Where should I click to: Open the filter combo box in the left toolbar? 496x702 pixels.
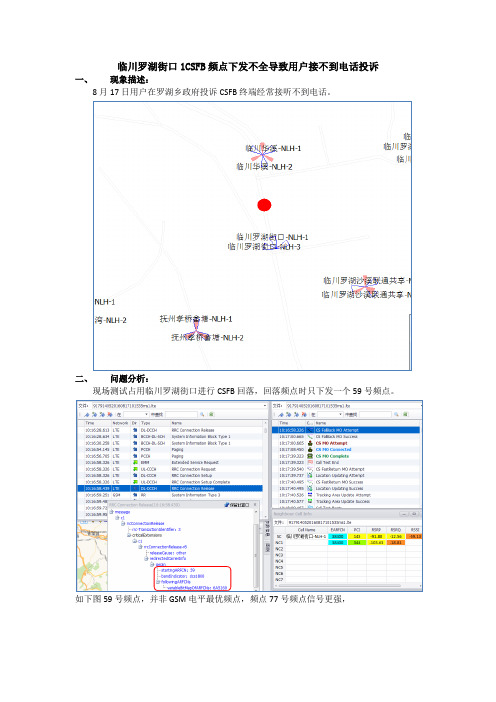[x=137, y=414]
